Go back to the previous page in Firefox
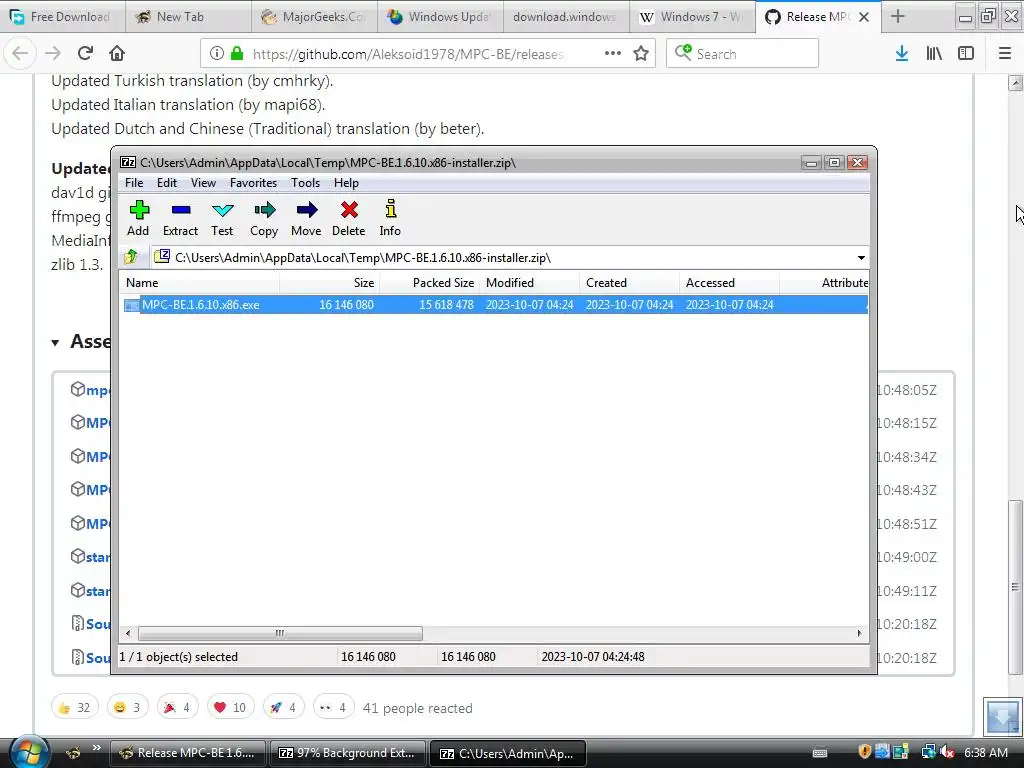This screenshot has width=1024, height=768. pyautogui.click(x=20, y=53)
